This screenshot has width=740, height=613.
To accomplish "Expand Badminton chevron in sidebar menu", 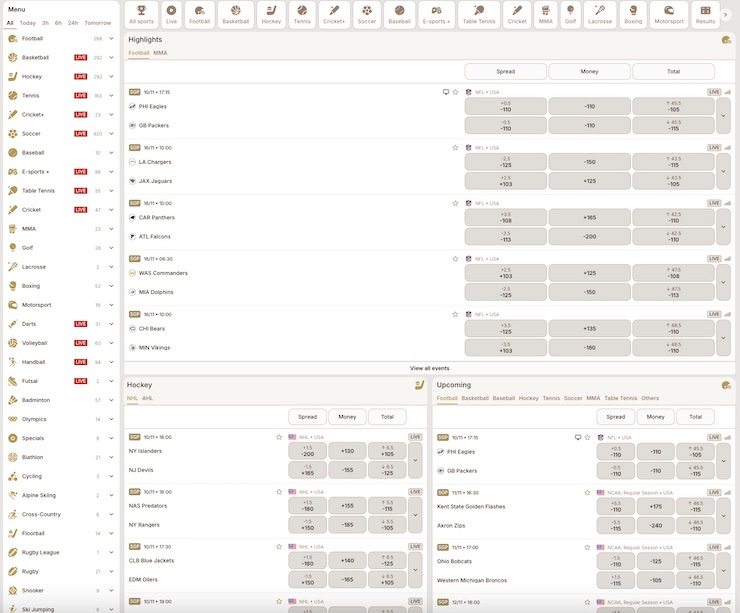I will click(x=111, y=400).
